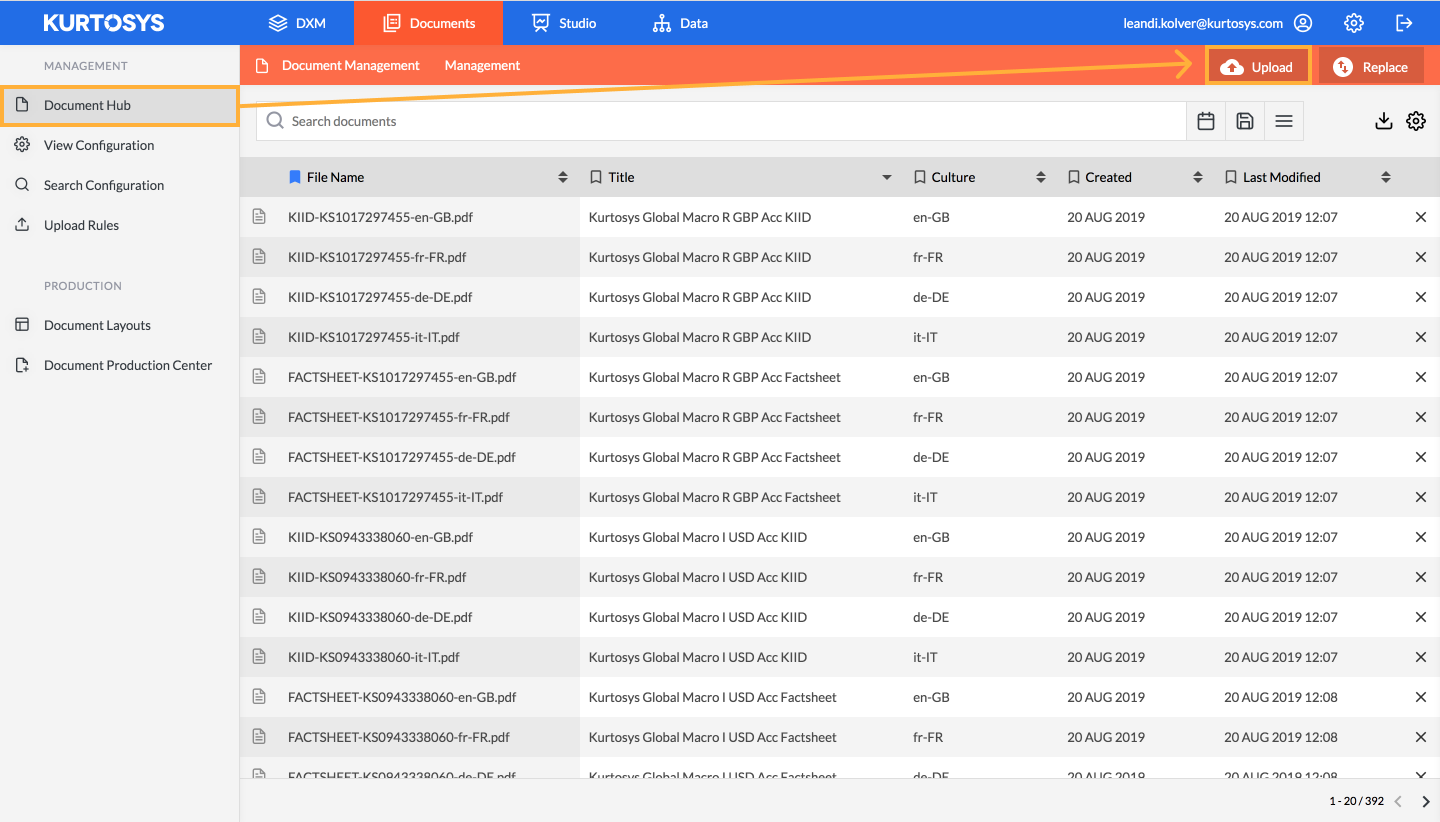Click file name KIID-KS0943338060-de-DE.pdf
The width and height of the screenshot is (1440, 822).
click(380, 617)
